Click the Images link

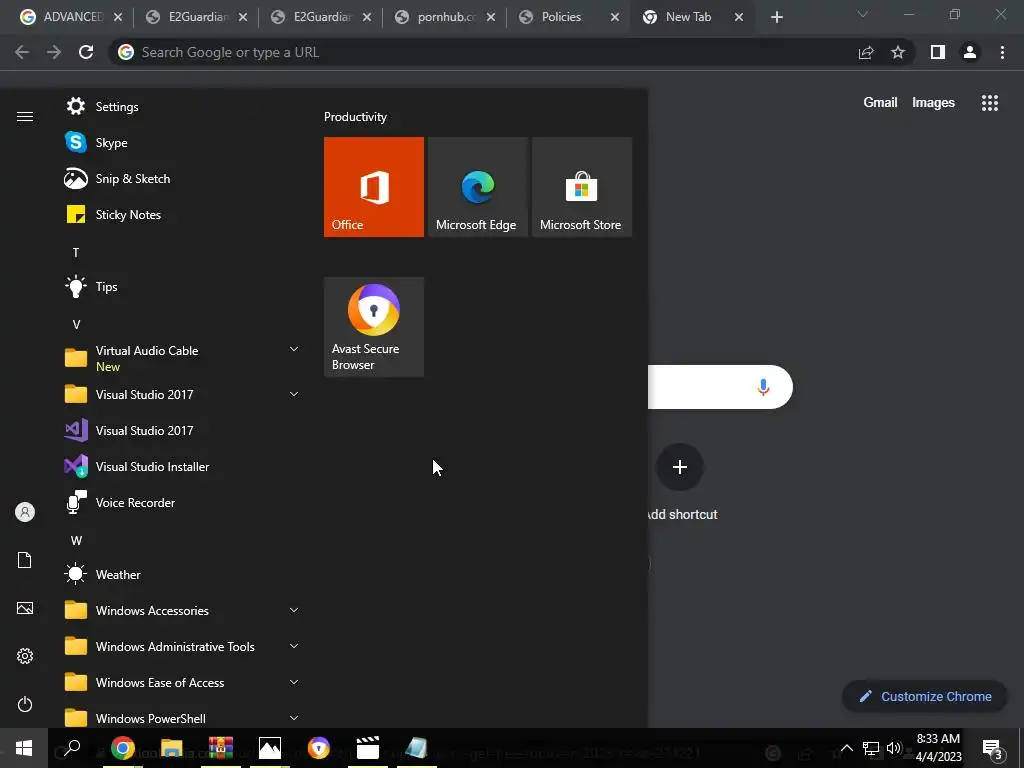[933, 103]
